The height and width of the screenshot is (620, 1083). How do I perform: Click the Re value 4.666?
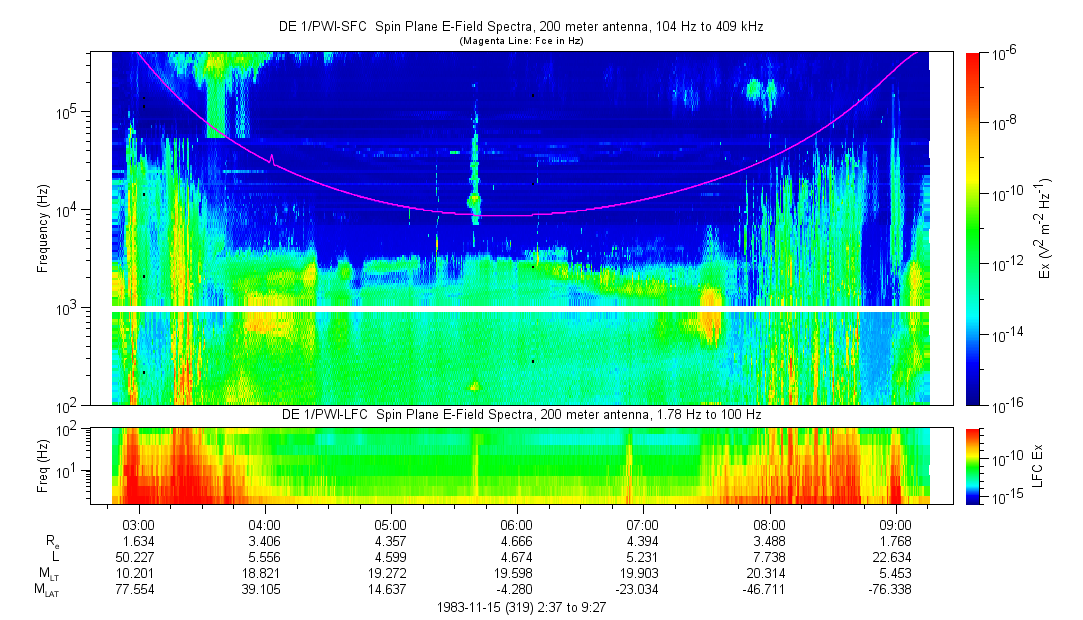[516, 542]
